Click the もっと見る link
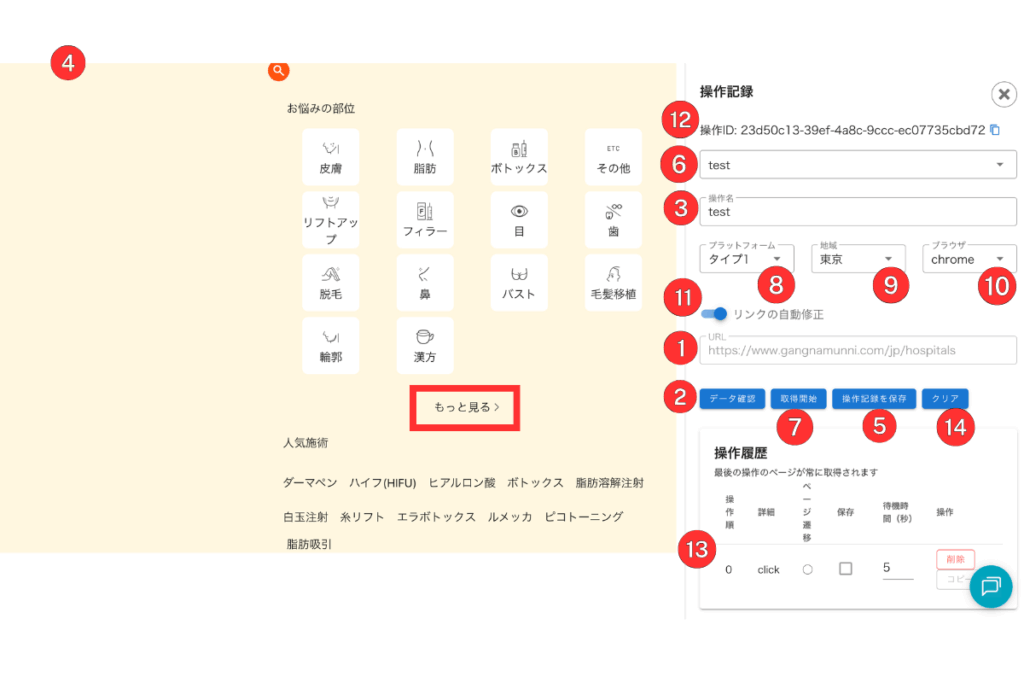The height and width of the screenshot is (683, 1024). 465,407
